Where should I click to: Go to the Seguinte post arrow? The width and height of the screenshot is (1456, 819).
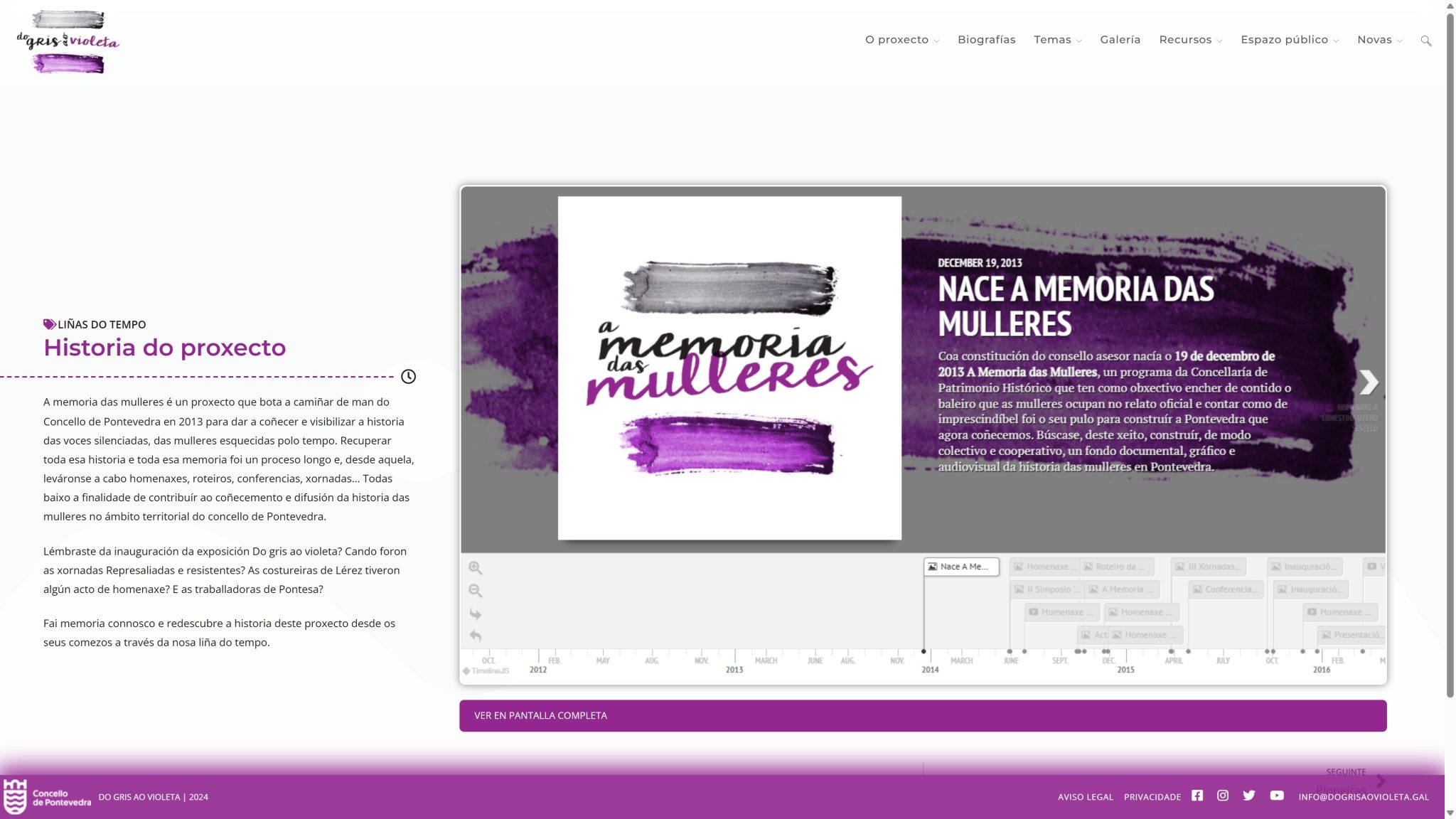1380,781
